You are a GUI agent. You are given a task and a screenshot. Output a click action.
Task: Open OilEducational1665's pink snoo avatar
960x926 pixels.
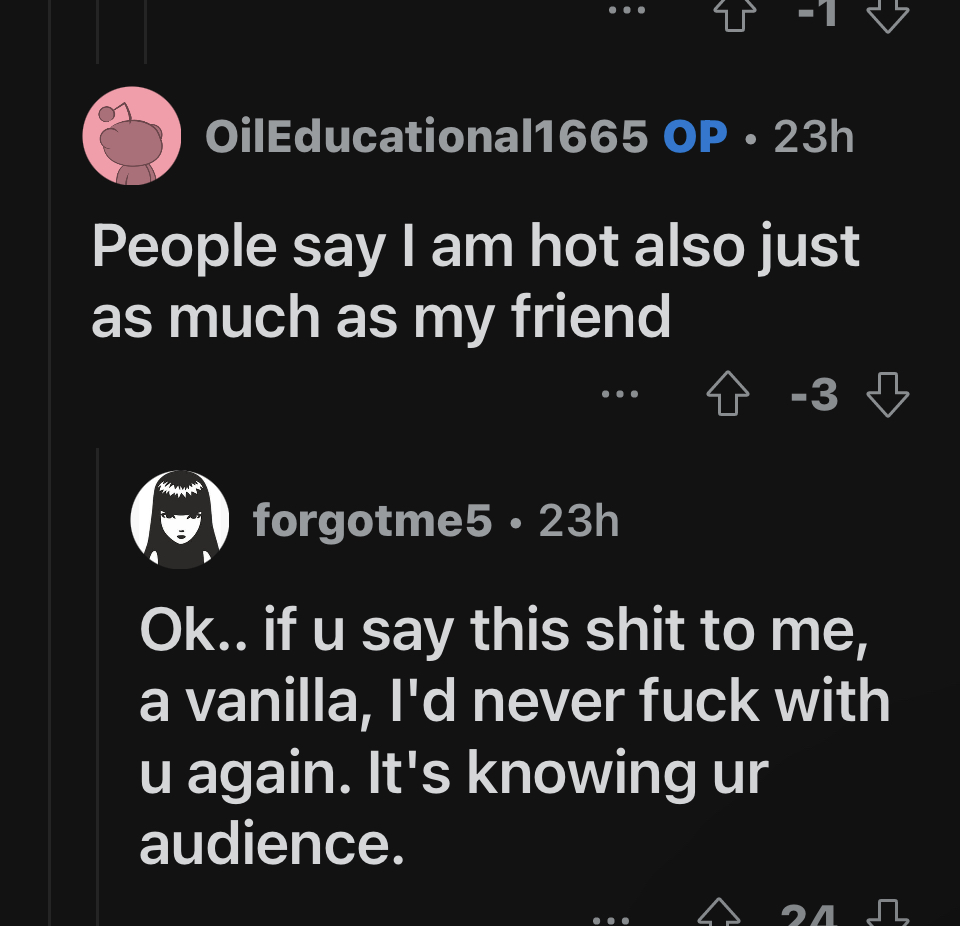click(x=132, y=135)
